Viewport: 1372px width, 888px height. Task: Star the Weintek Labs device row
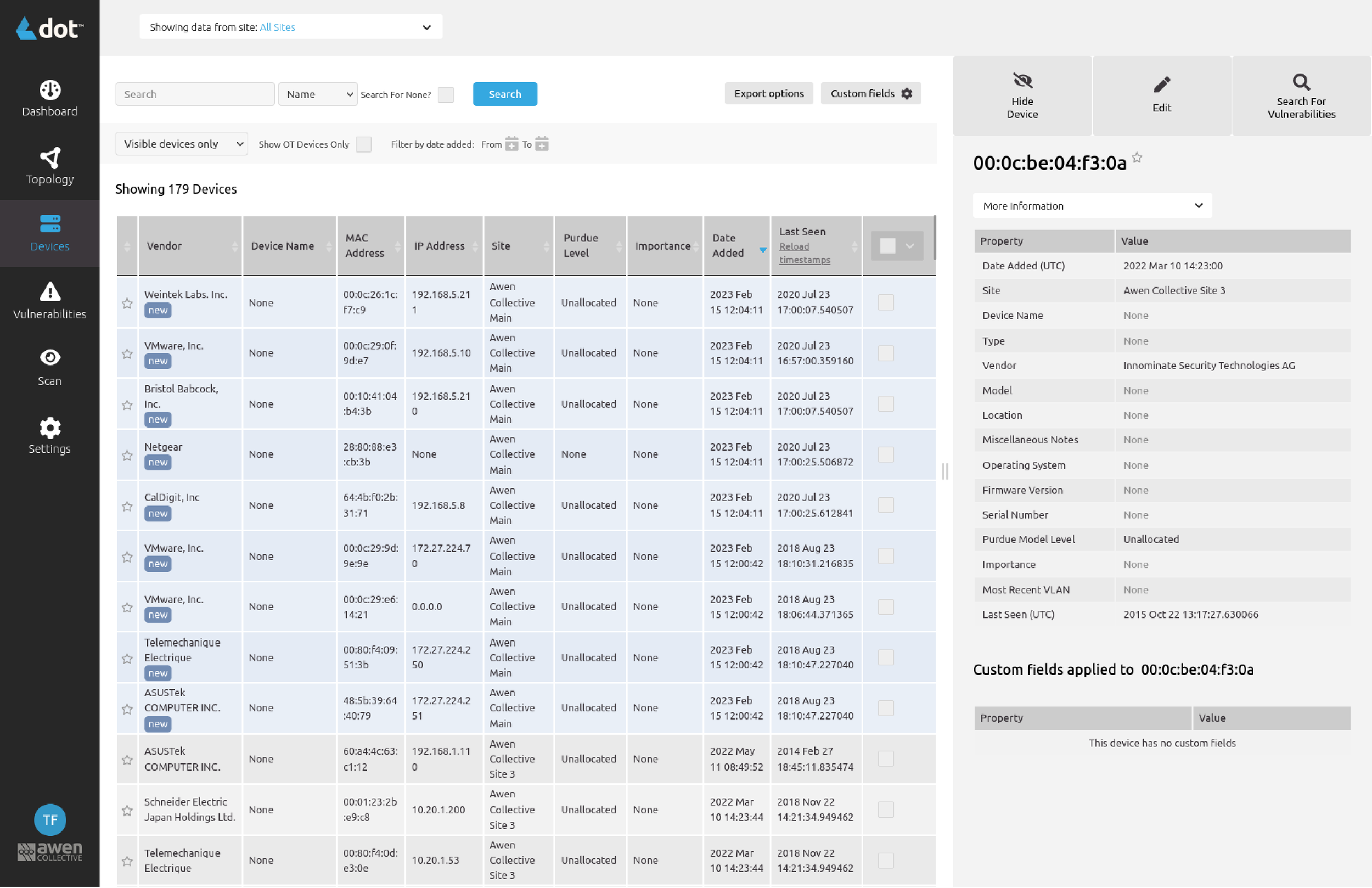(127, 304)
